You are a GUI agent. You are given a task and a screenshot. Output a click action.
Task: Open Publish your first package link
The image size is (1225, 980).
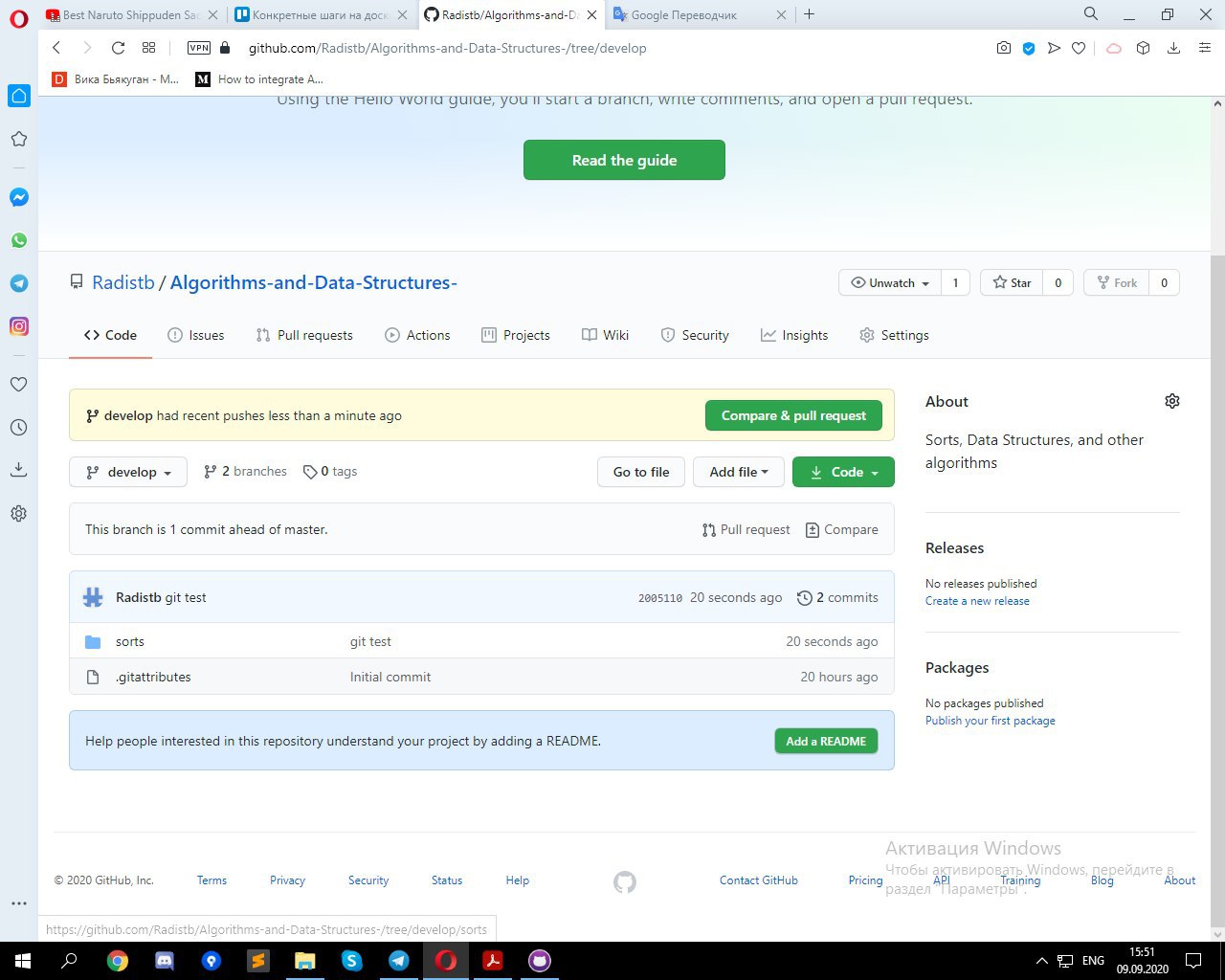tap(990, 721)
